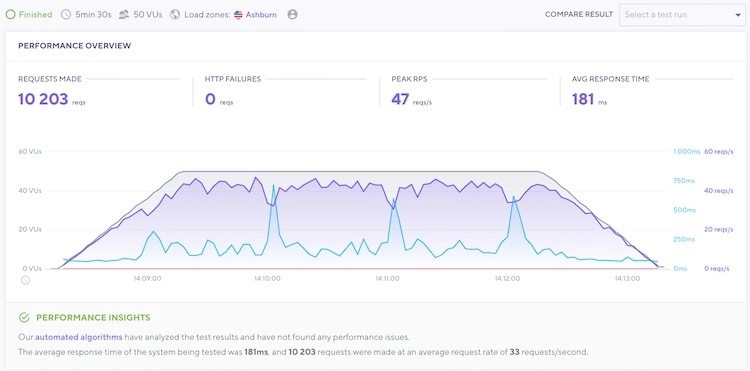Viewport: 750px width, 371px height.
Task: Click the clock icon under the chart axis
Action: (x=25, y=280)
